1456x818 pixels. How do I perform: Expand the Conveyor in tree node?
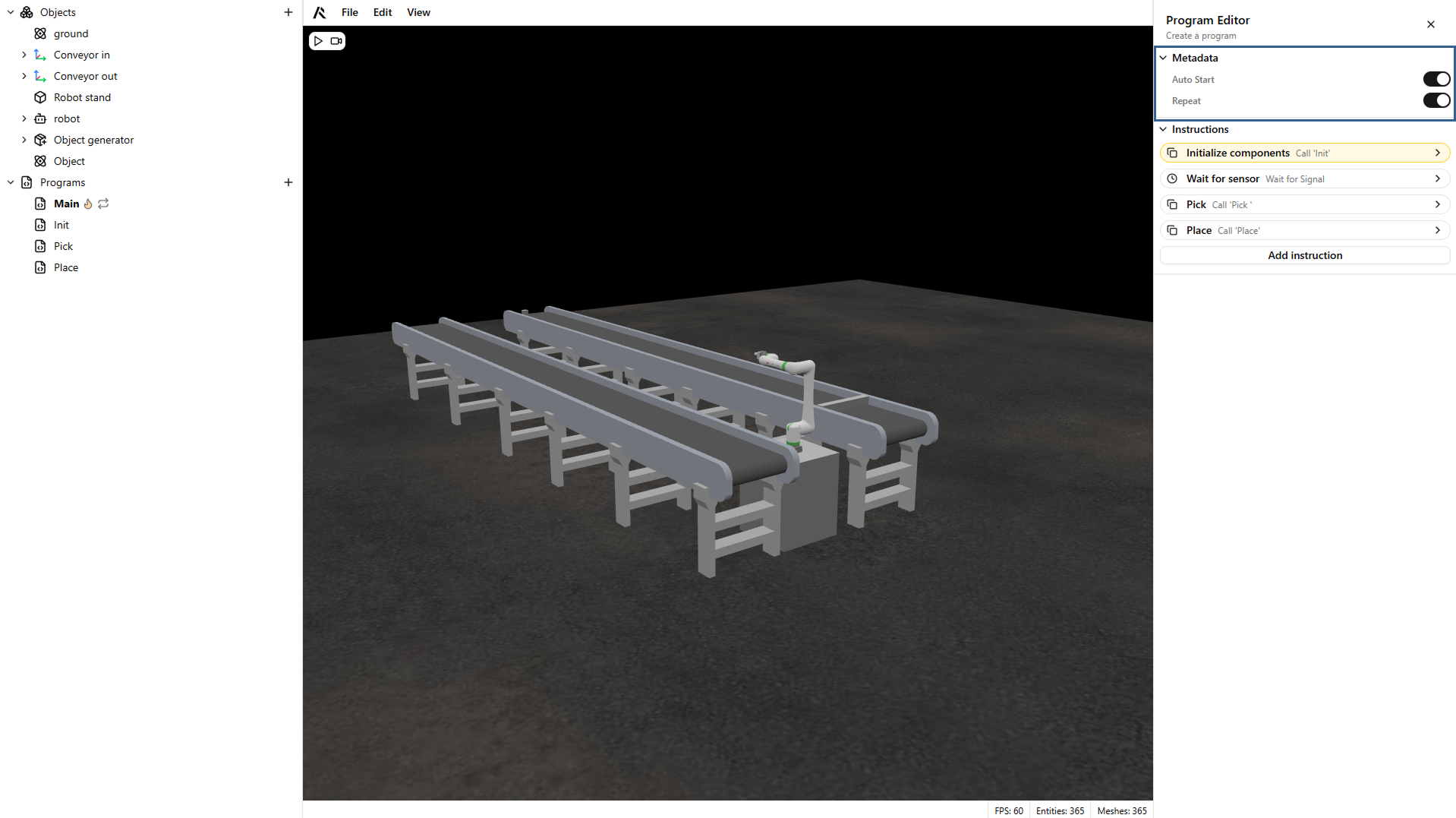(24, 55)
